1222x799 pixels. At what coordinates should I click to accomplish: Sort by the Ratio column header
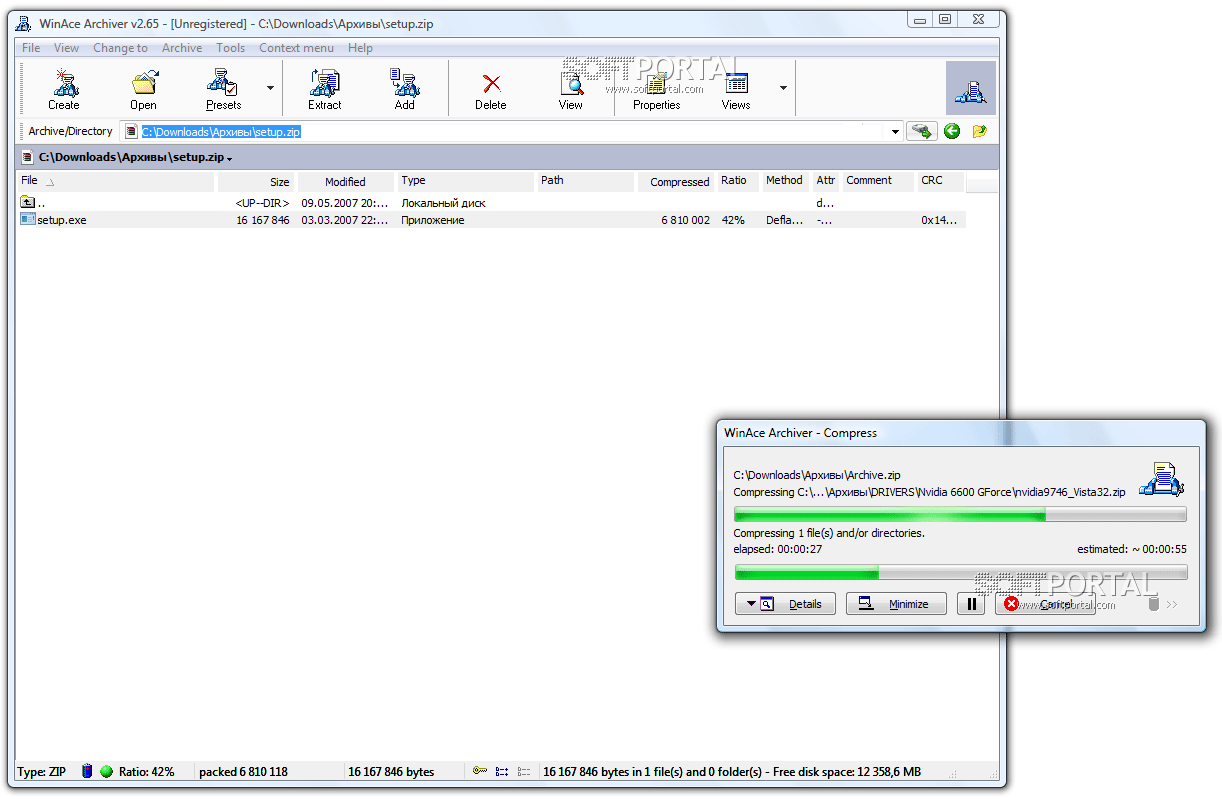738,182
